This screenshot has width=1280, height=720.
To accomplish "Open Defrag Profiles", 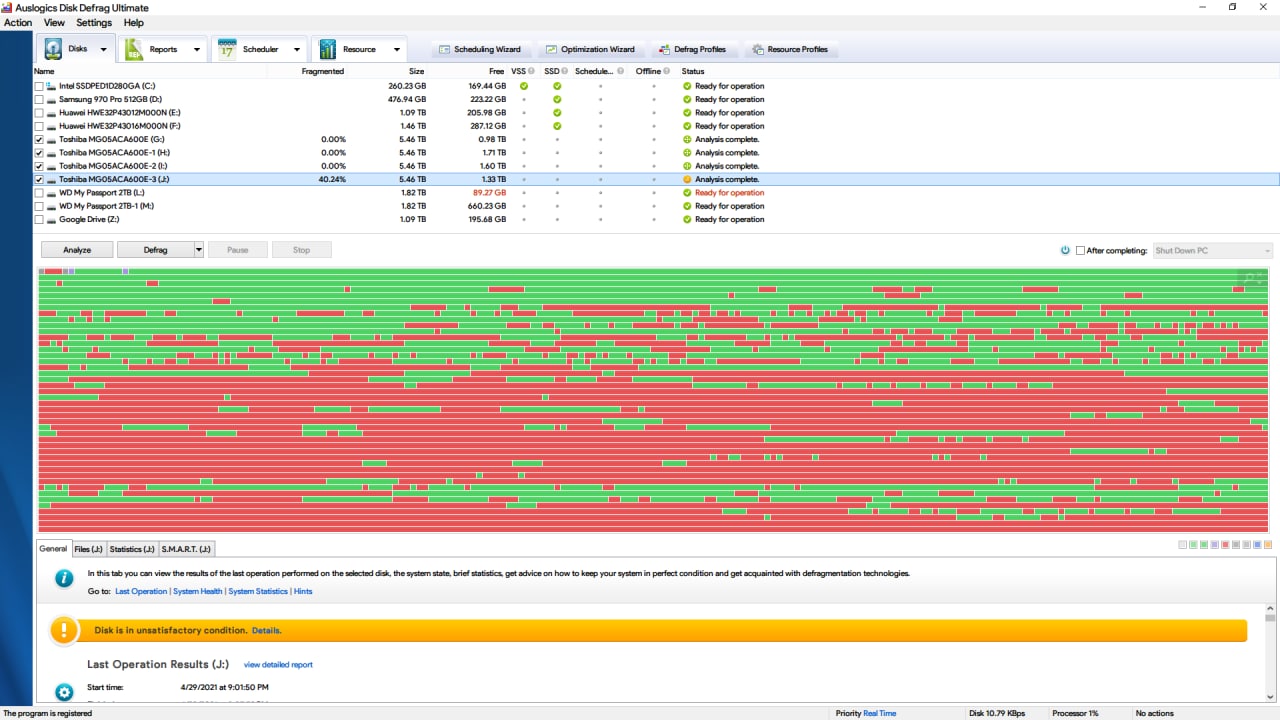I will pos(694,49).
